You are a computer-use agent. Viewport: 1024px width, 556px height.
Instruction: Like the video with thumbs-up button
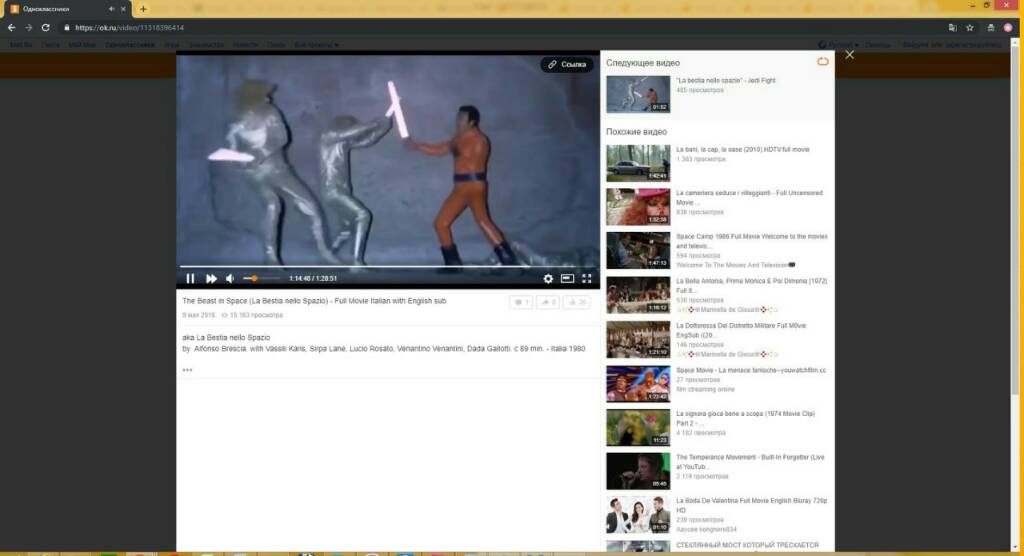[x=576, y=302]
